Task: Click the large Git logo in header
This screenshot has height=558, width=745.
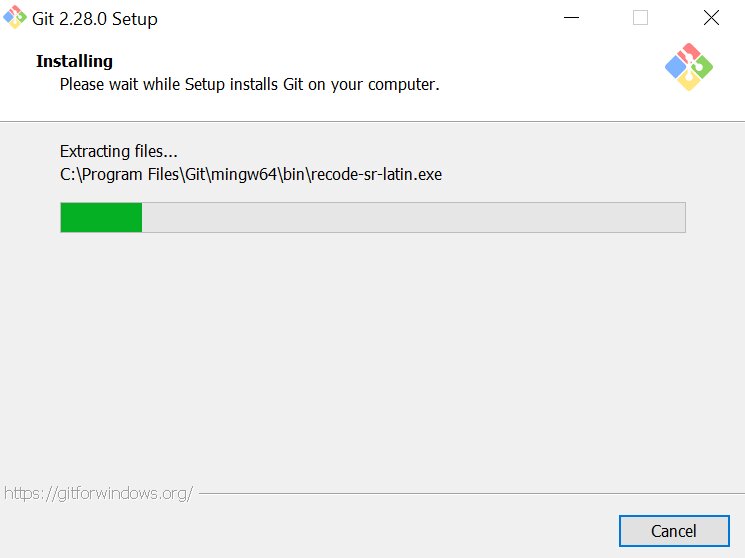Action: pyautogui.click(x=688, y=67)
